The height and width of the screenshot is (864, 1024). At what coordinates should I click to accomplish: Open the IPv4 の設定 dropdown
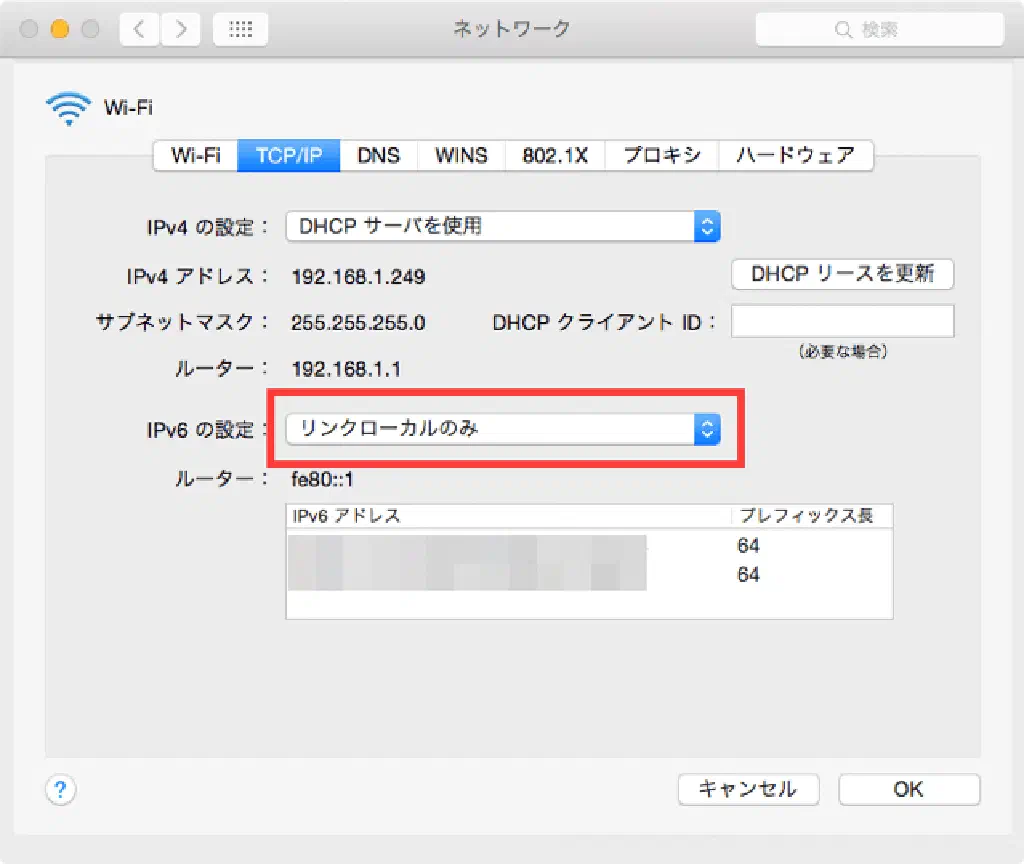502,226
